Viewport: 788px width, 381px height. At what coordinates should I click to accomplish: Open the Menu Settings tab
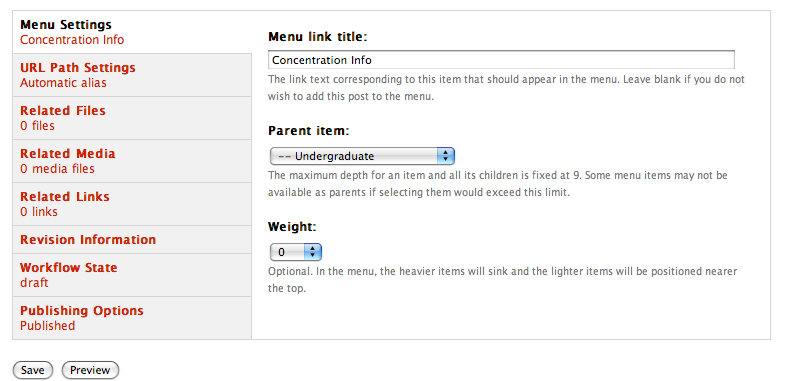point(132,32)
